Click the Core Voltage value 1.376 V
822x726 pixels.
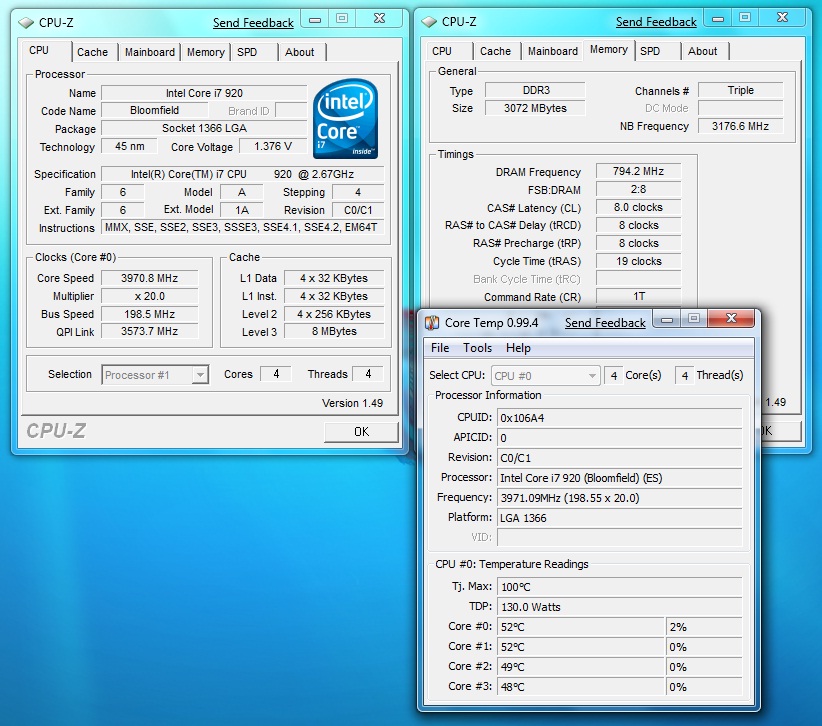pyautogui.click(x=273, y=146)
